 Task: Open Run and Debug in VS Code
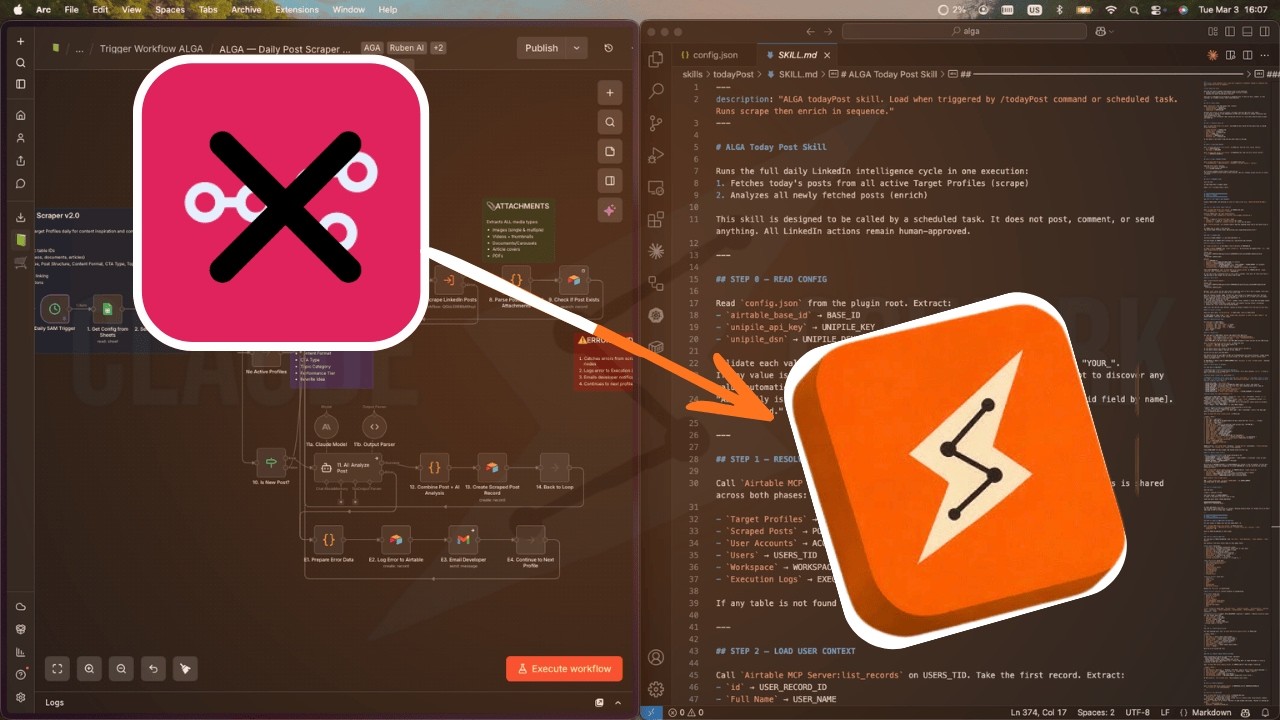tap(656, 155)
